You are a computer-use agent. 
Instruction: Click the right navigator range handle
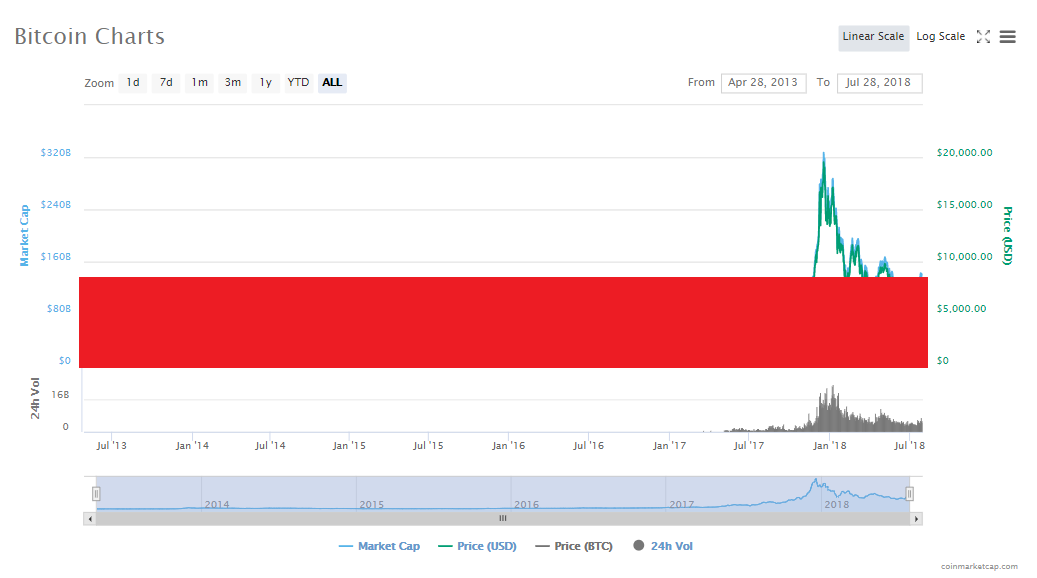(x=909, y=493)
